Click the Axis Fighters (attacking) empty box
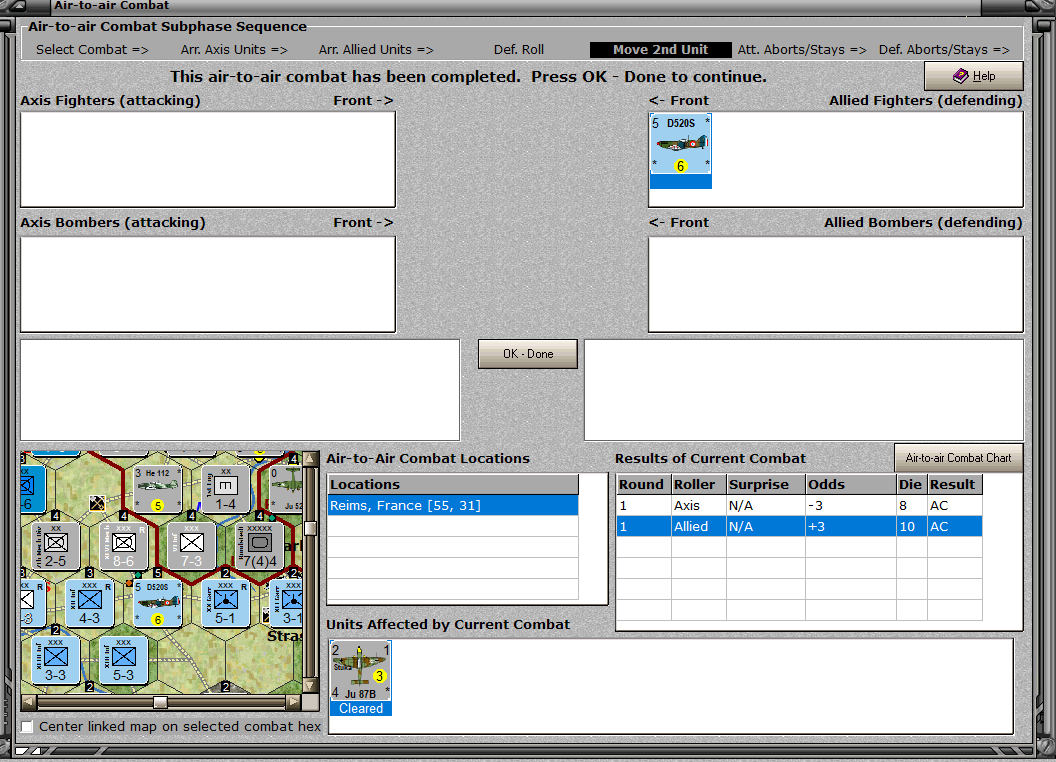The width and height of the screenshot is (1056, 762). click(x=208, y=159)
